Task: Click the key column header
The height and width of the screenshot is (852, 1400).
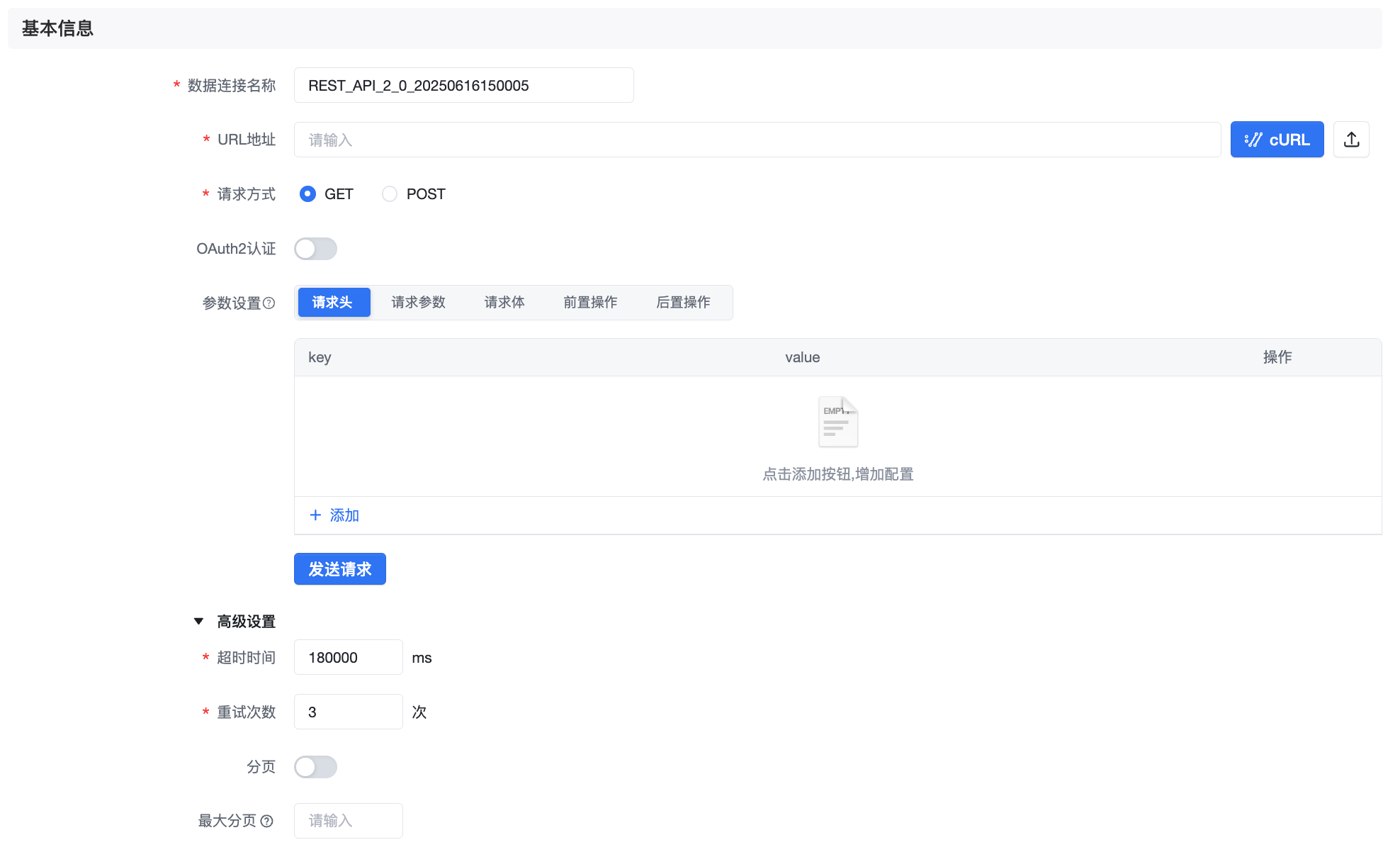Action: (x=320, y=357)
